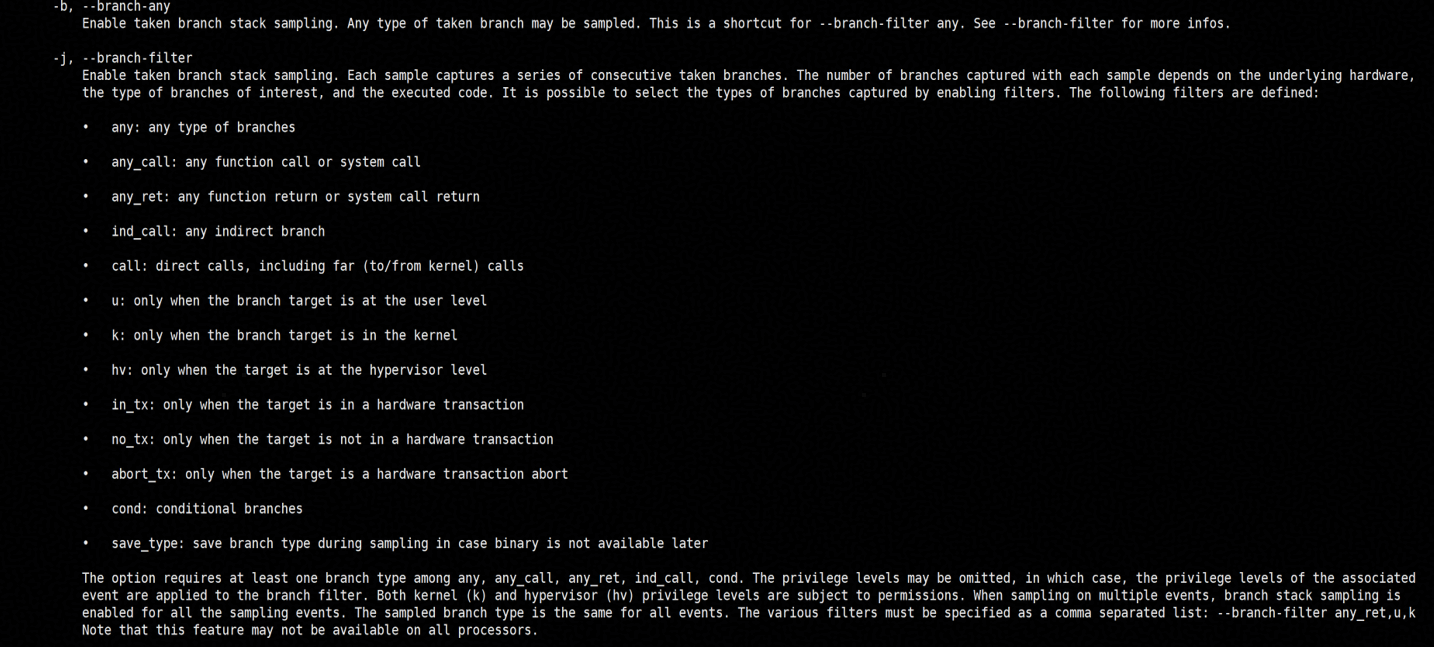Click the 'call: direct calls' filter entry
Screen dimensions: 1434x647
point(317,266)
